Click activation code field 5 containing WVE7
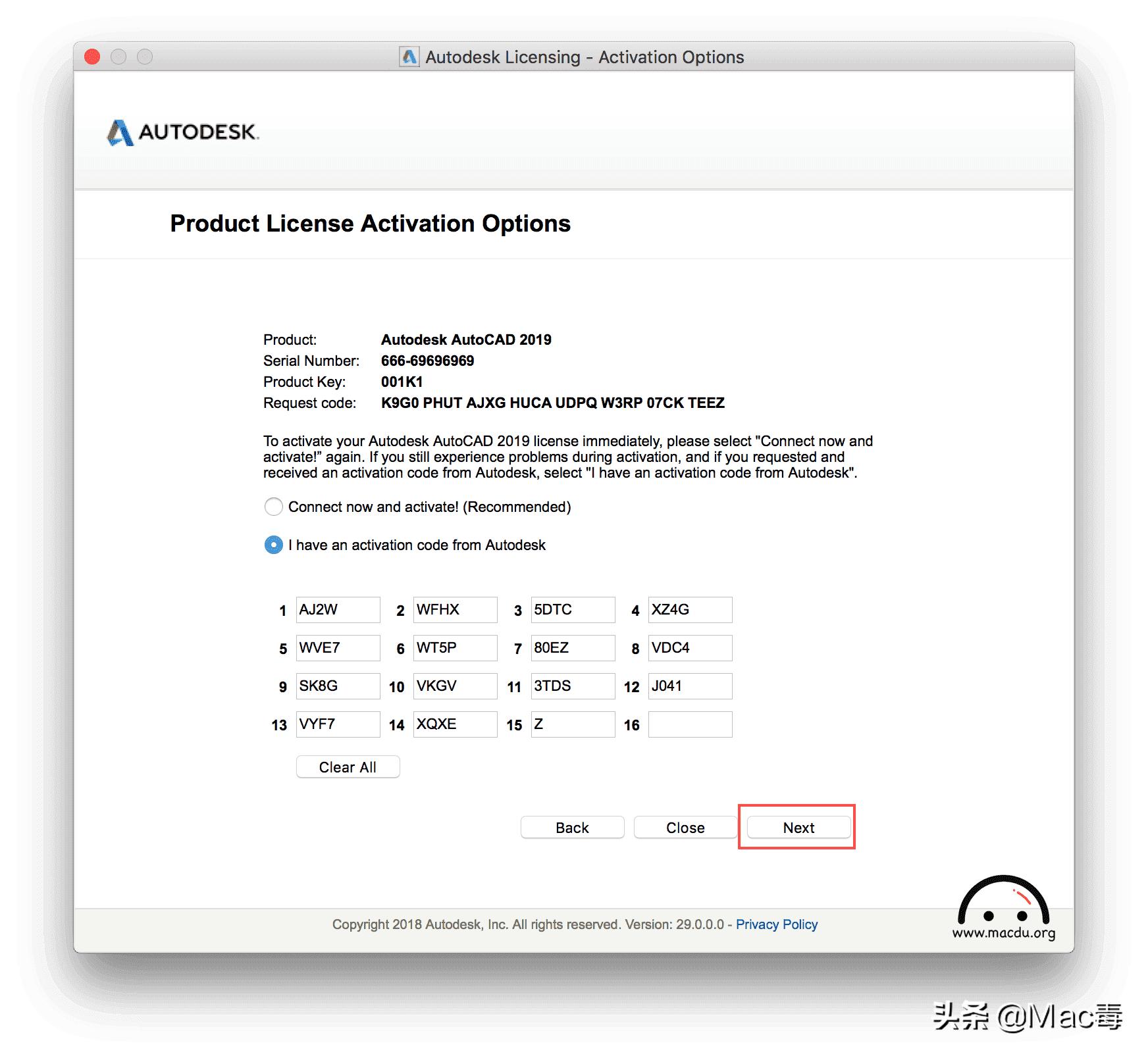The height and width of the screenshot is (1058, 1148). [338, 648]
